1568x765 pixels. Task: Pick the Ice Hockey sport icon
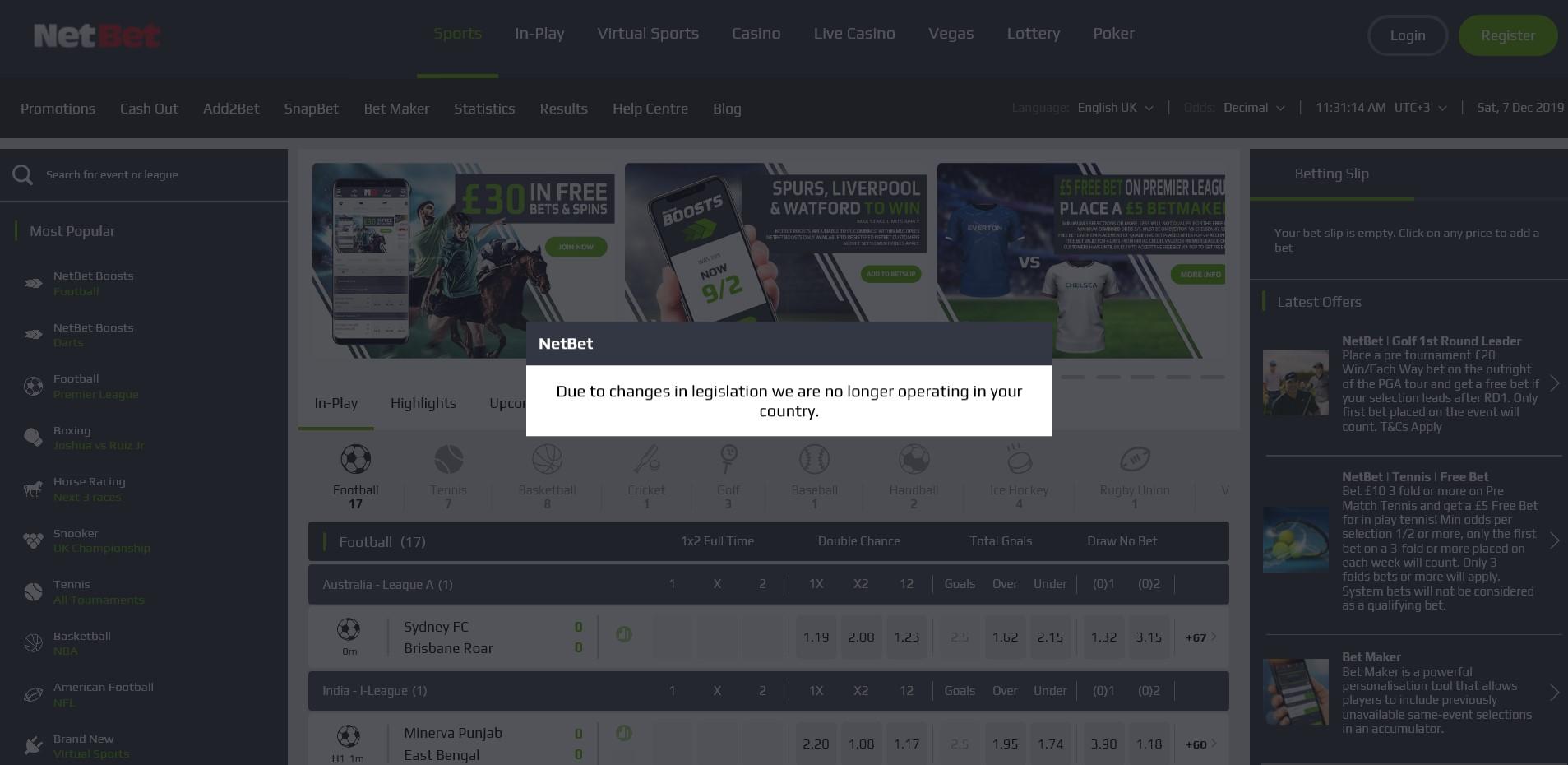pos(1019,460)
